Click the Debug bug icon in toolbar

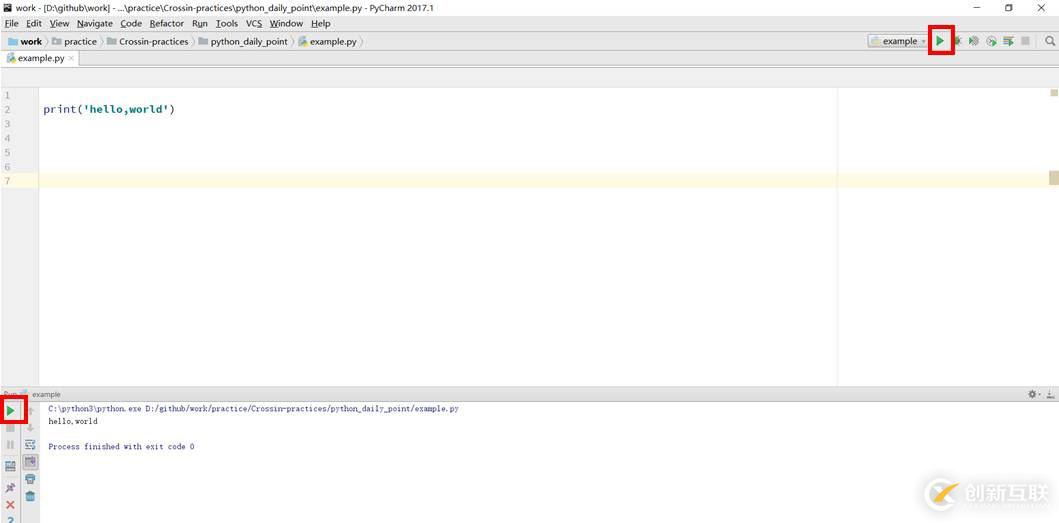(x=957, y=41)
